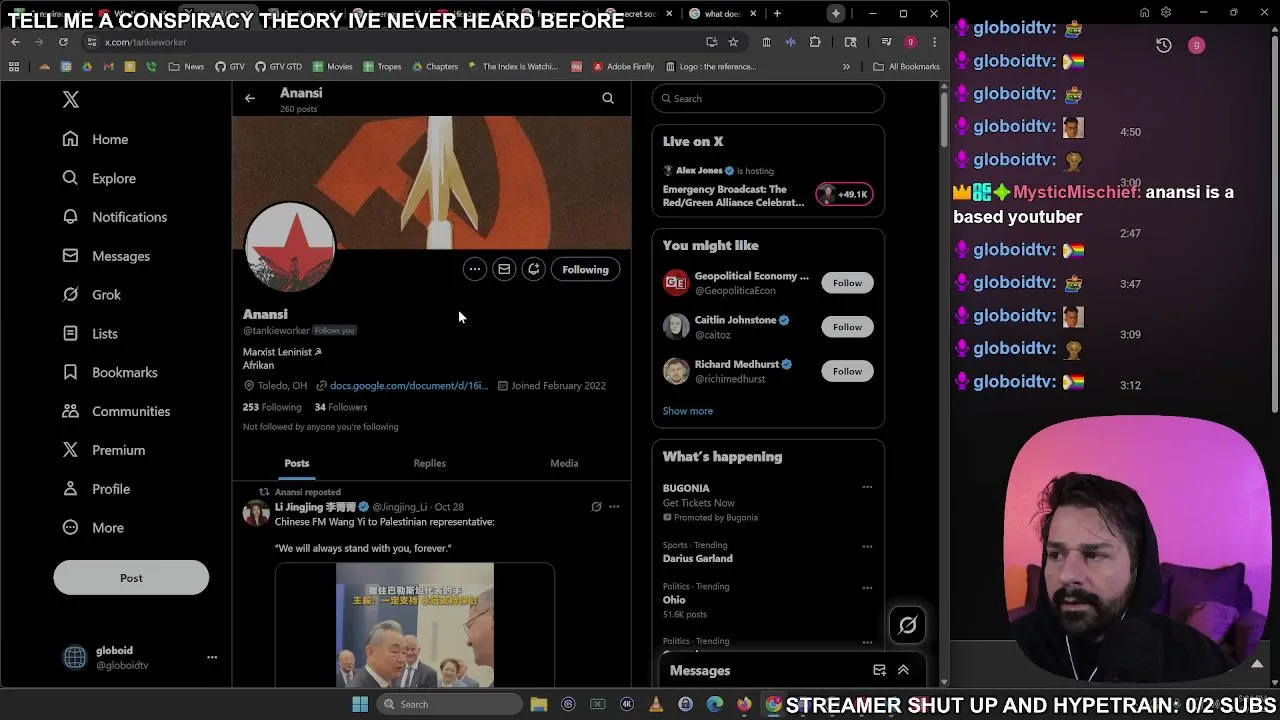Screen dimensions: 1280x720
Task: Open the More menu in the sidebar
Action: pos(93,528)
